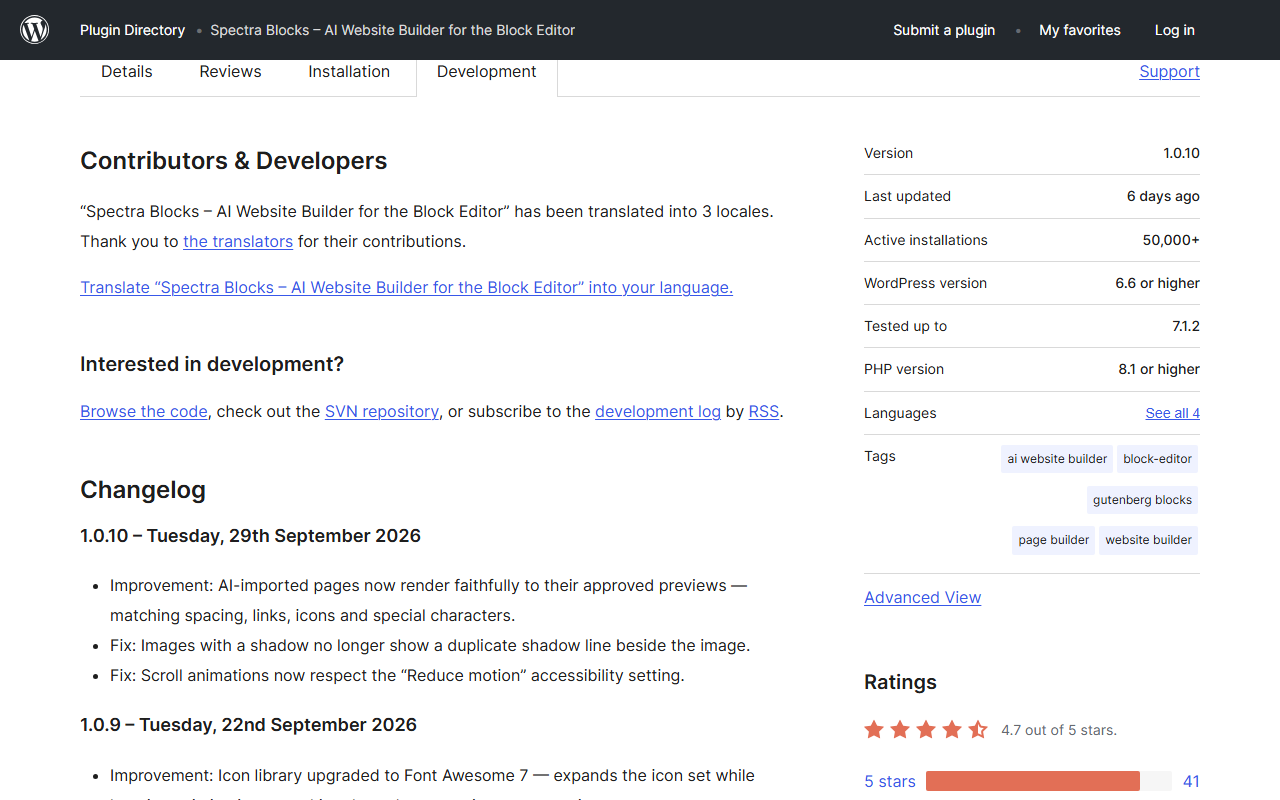Click the Spectra Blocks breadcrumb title
Screen dimensions: 1280x800
pyautogui.click(x=393, y=30)
